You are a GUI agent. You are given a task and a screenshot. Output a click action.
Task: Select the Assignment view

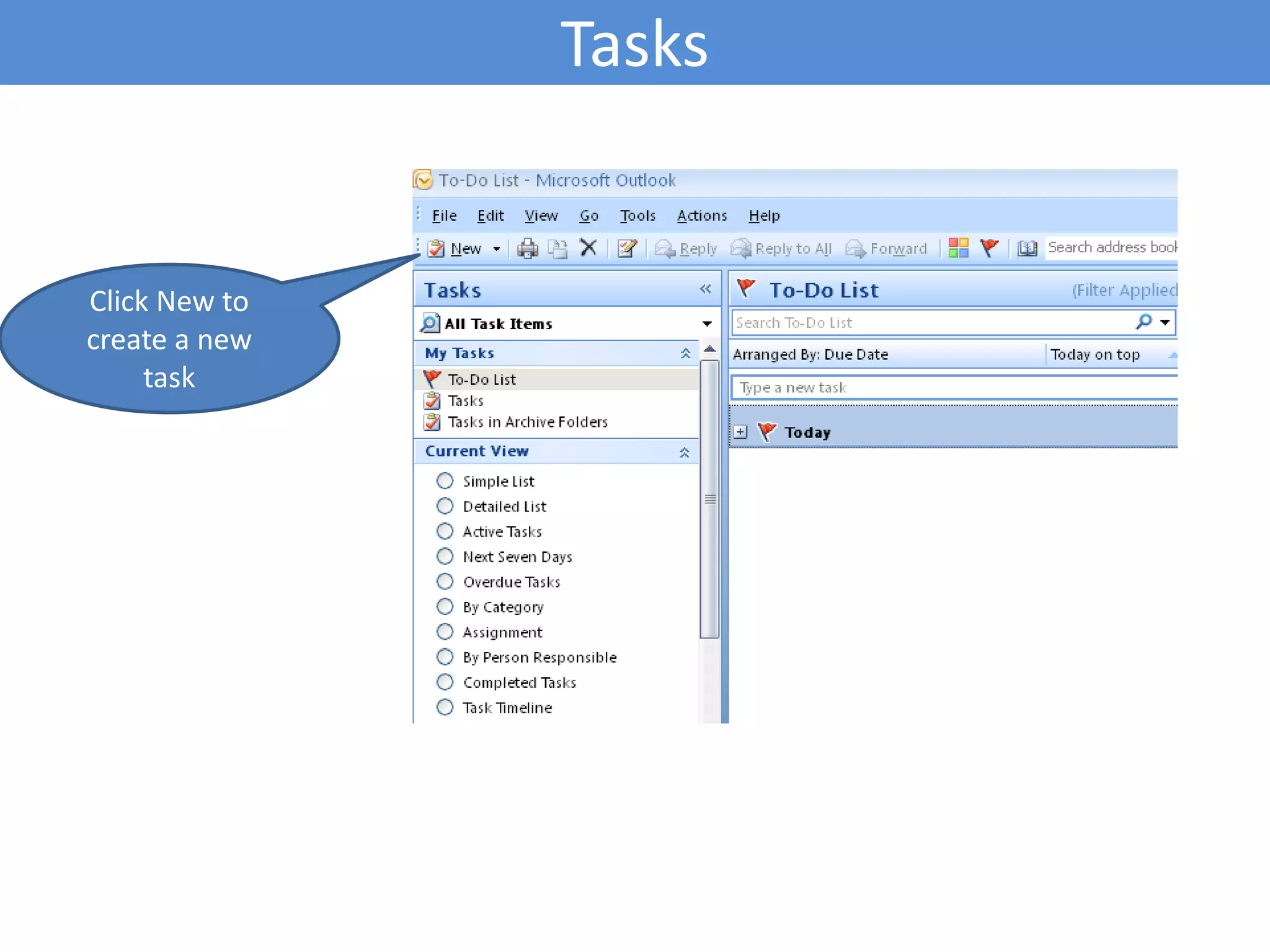(x=489, y=632)
